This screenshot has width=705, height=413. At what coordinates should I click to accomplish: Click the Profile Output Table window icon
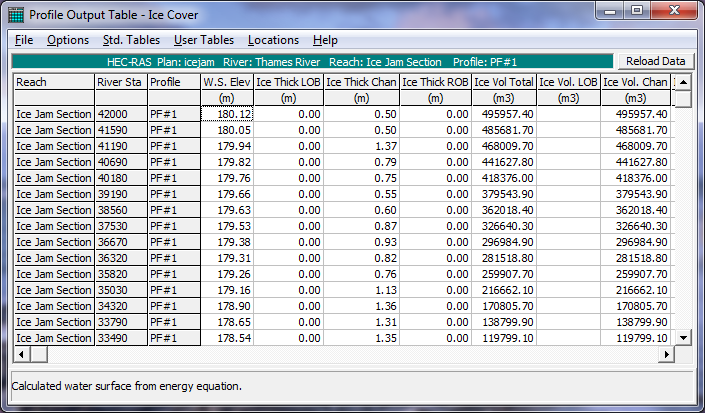(15, 15)
